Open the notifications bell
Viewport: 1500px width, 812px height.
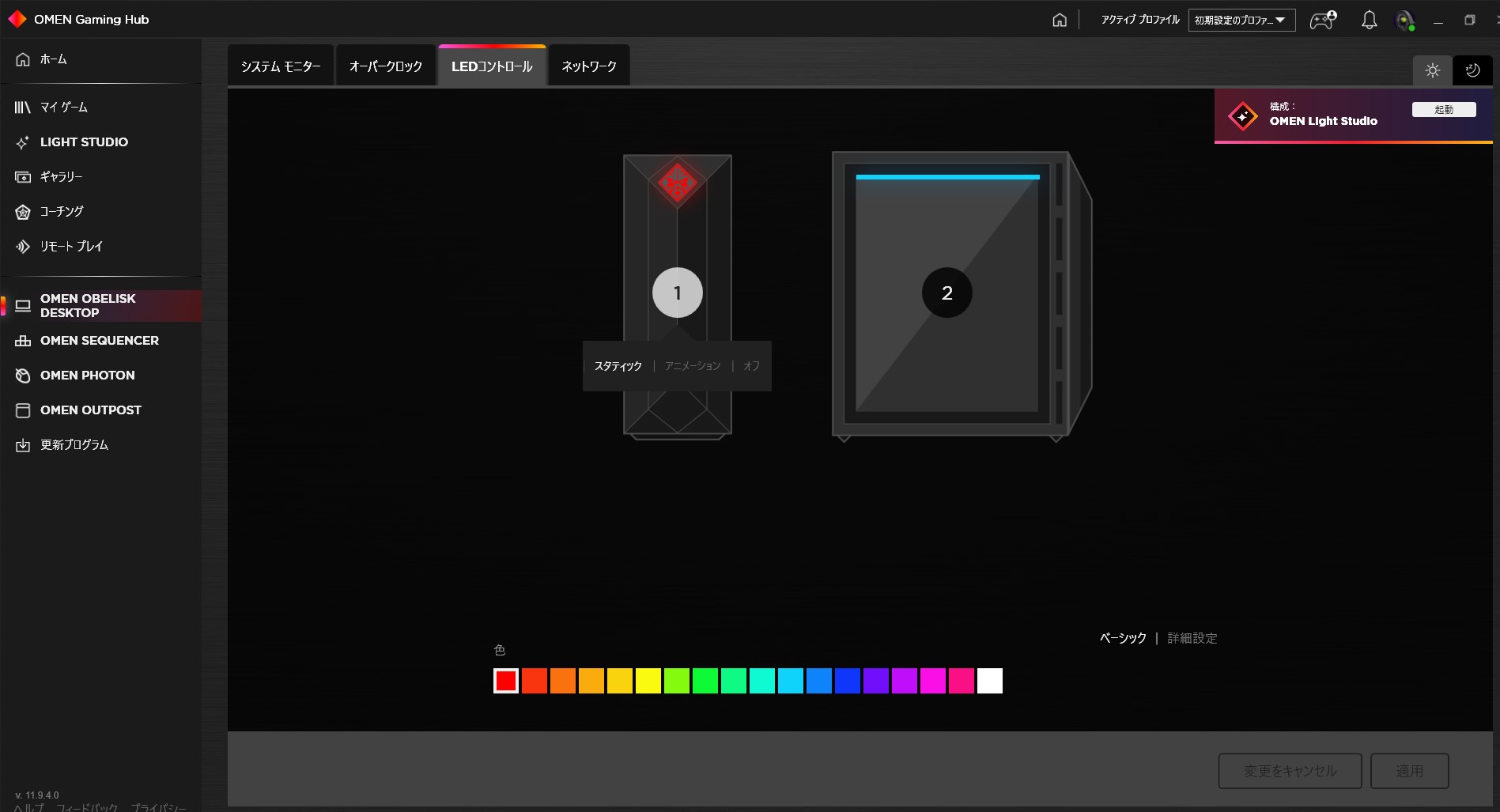tap(1369, 21)
